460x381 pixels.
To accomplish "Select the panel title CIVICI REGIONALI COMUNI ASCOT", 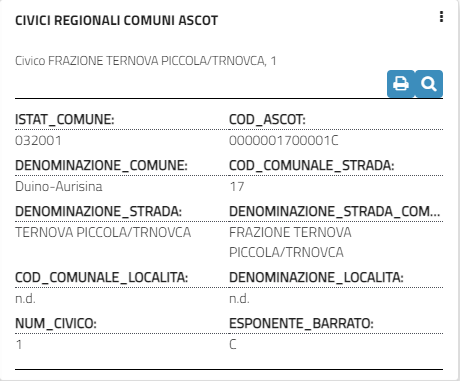I will pos(116,21).
